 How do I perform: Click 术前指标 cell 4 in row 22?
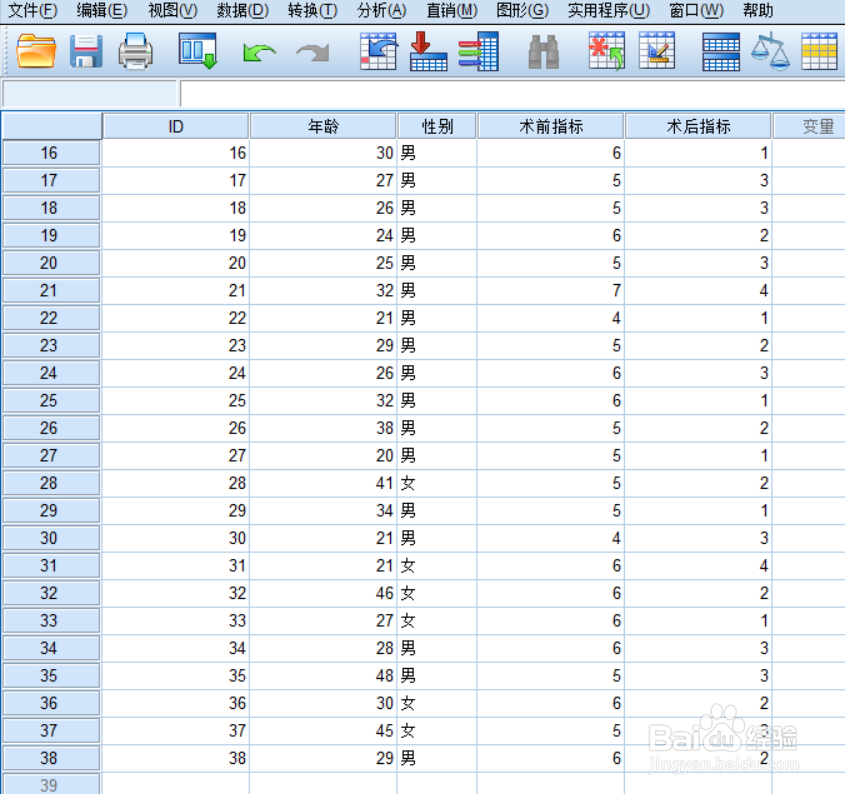(551, 318)
